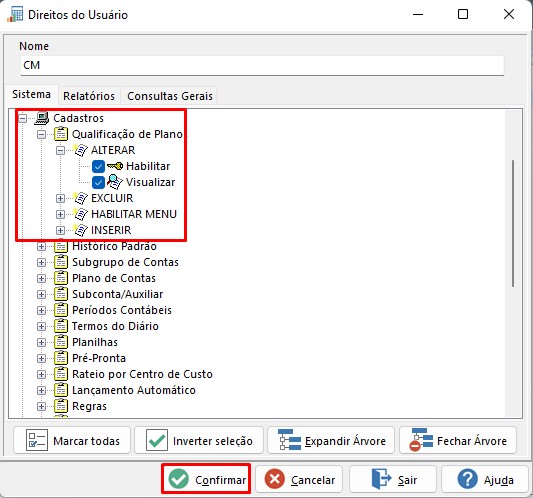Image resolution: width=533 pixels, height=498 pixels.
Task: Click the Fechar Árvore button
Action: click(458, 441)
